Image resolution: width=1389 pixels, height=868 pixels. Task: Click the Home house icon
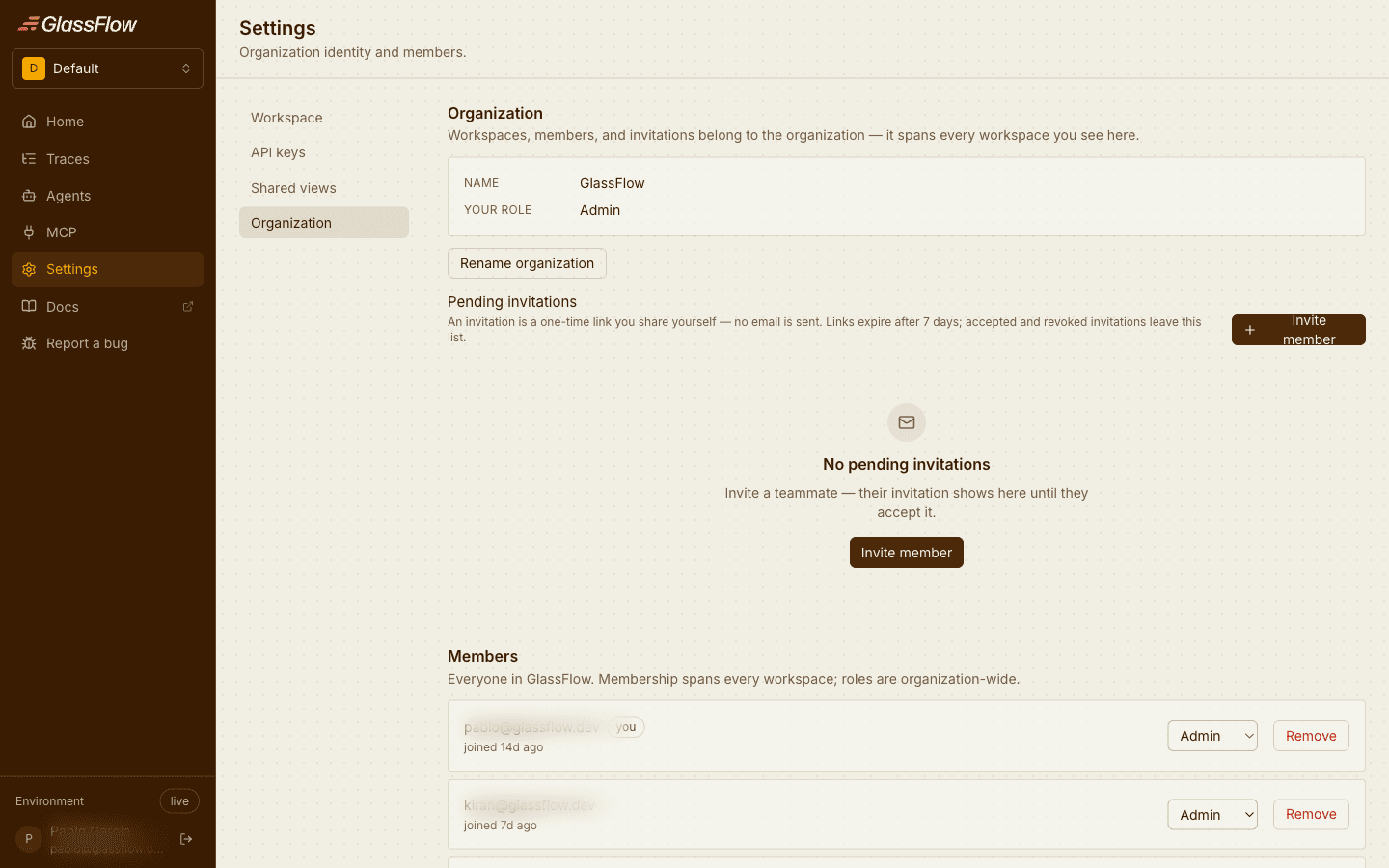29,122
